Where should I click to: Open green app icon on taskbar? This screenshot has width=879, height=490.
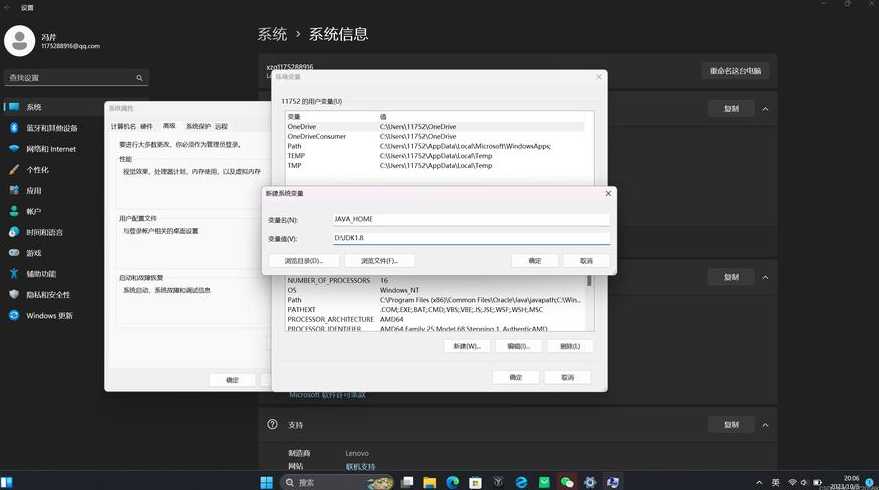544,482
